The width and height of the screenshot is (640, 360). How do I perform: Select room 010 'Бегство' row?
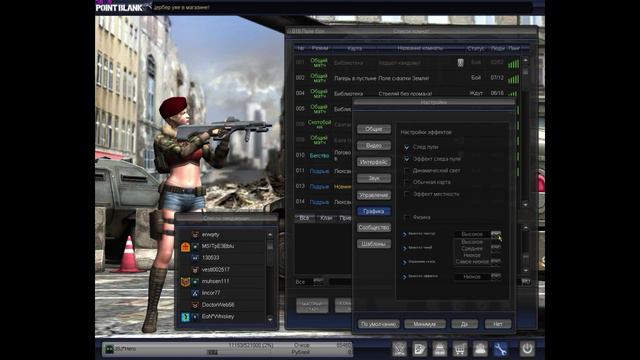[x=323, y=156]
